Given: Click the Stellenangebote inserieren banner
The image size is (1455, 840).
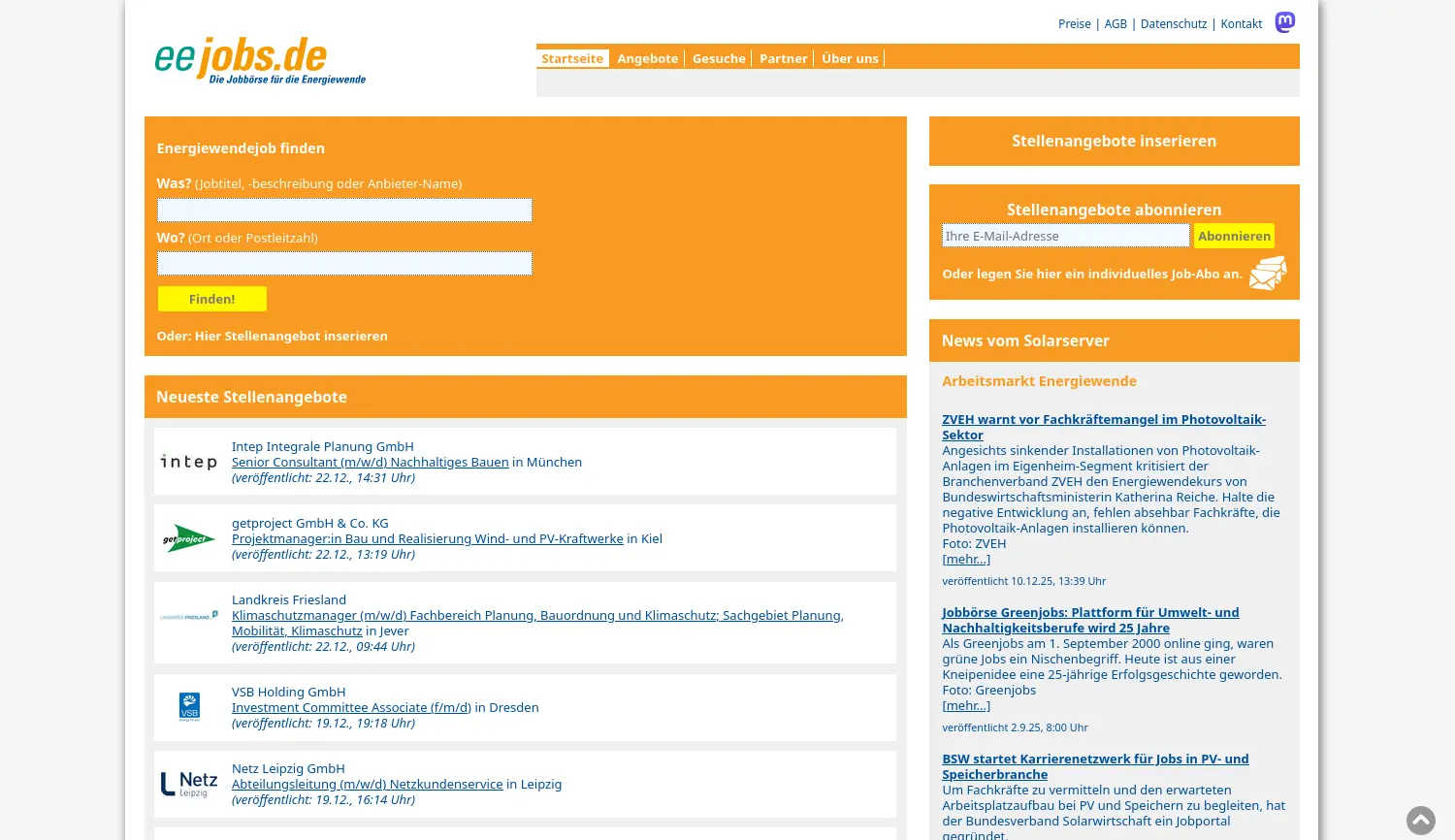Looking at the screenshot, I should pos(1114,141).
